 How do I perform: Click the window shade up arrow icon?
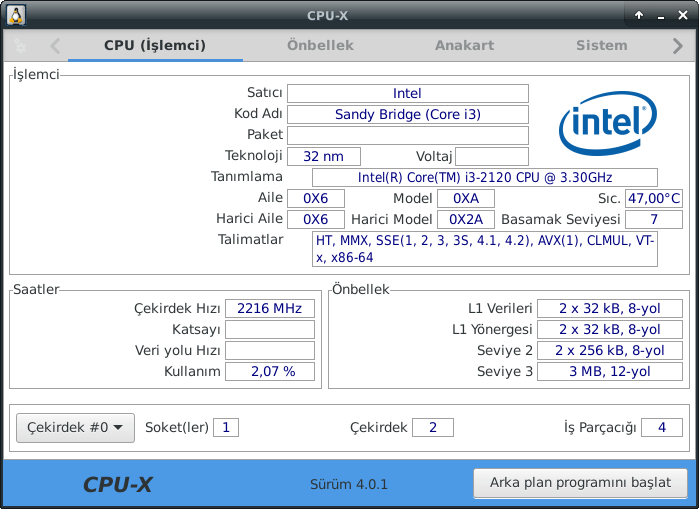[639, 15]
